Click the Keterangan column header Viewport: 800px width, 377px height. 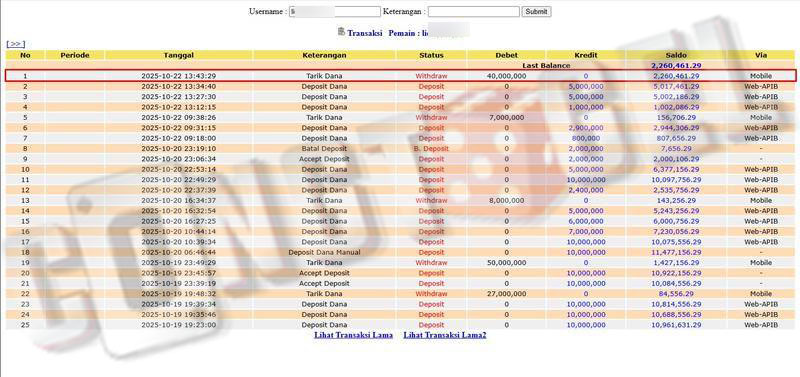[x=324, y=55]
